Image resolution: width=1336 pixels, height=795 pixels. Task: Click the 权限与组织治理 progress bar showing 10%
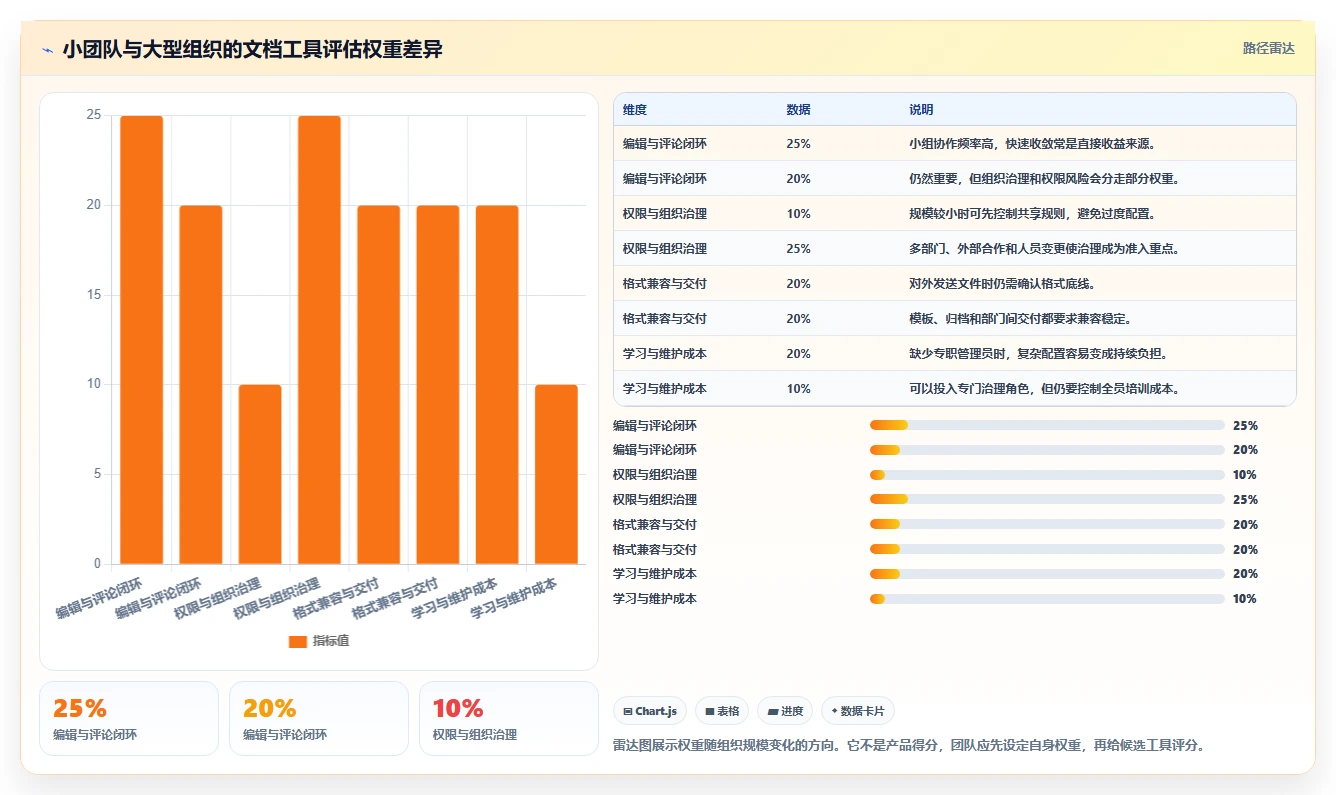(x=1047, y=475)
